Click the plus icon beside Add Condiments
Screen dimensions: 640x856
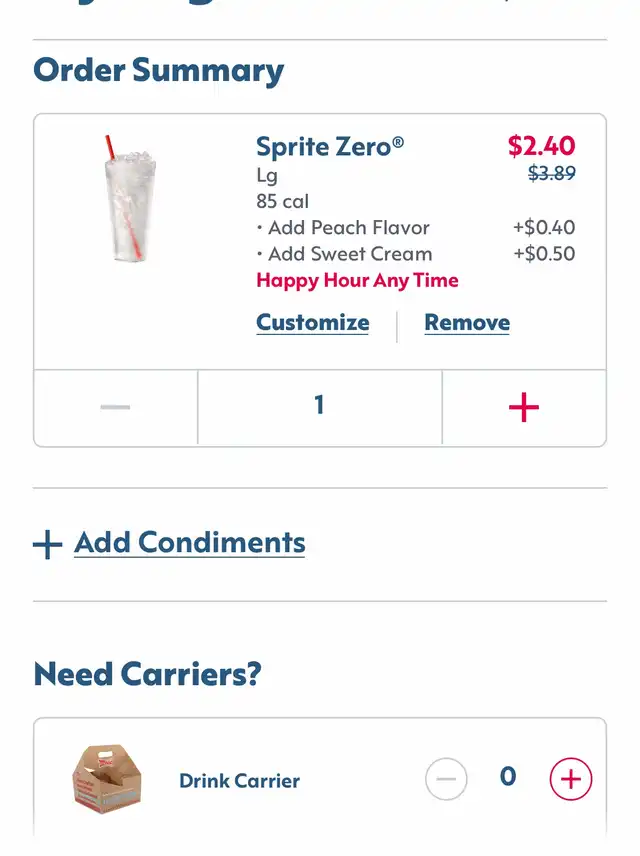pos(47,544)
